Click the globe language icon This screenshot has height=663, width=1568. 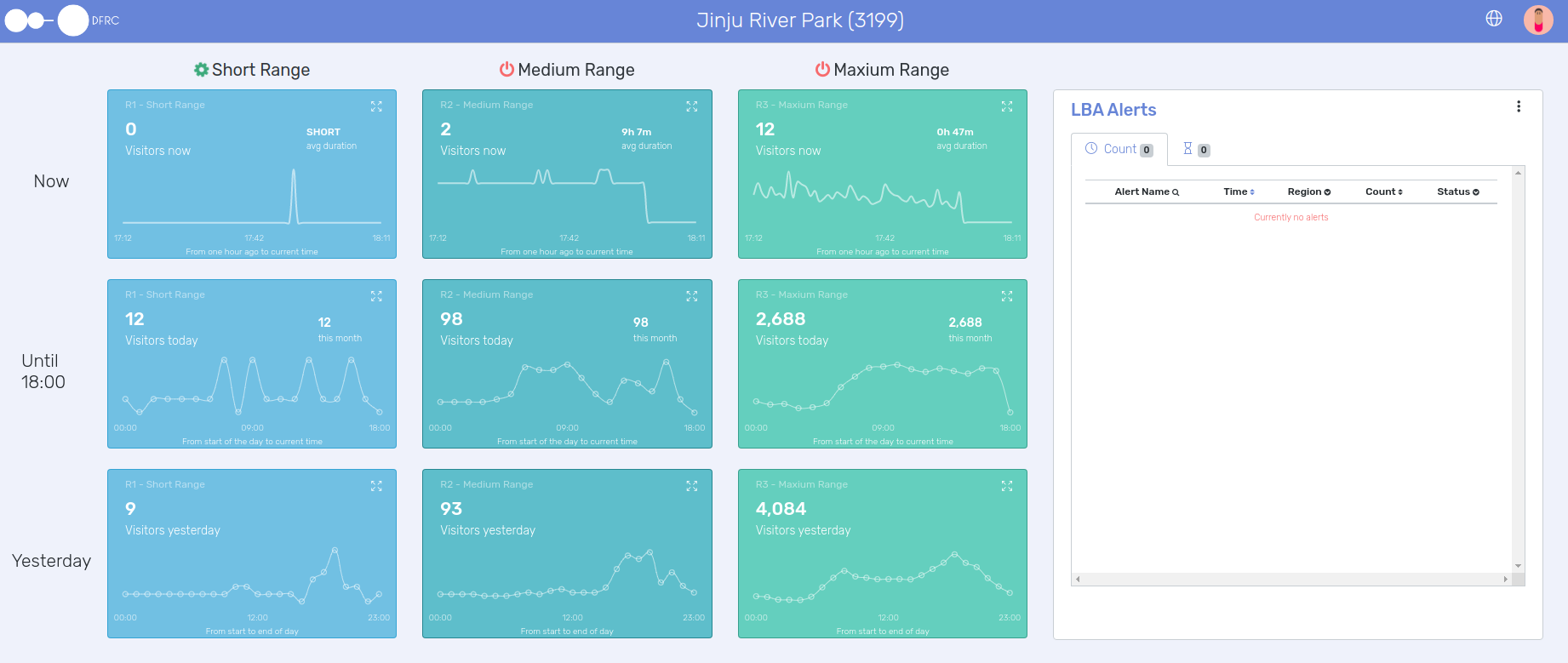pyautogui.click(x=1494, y=19)
